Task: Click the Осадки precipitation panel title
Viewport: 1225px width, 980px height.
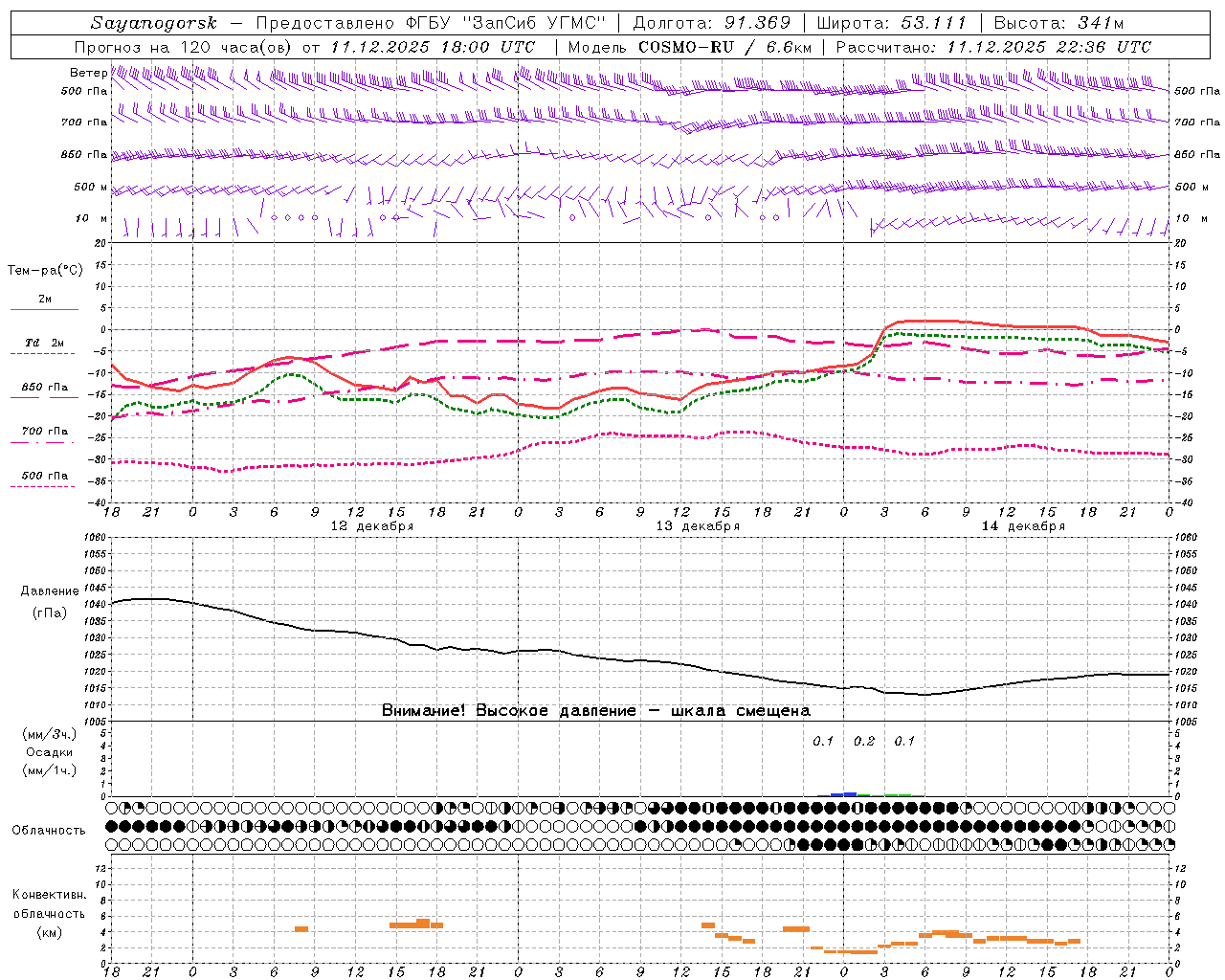Action: point(50,752)
